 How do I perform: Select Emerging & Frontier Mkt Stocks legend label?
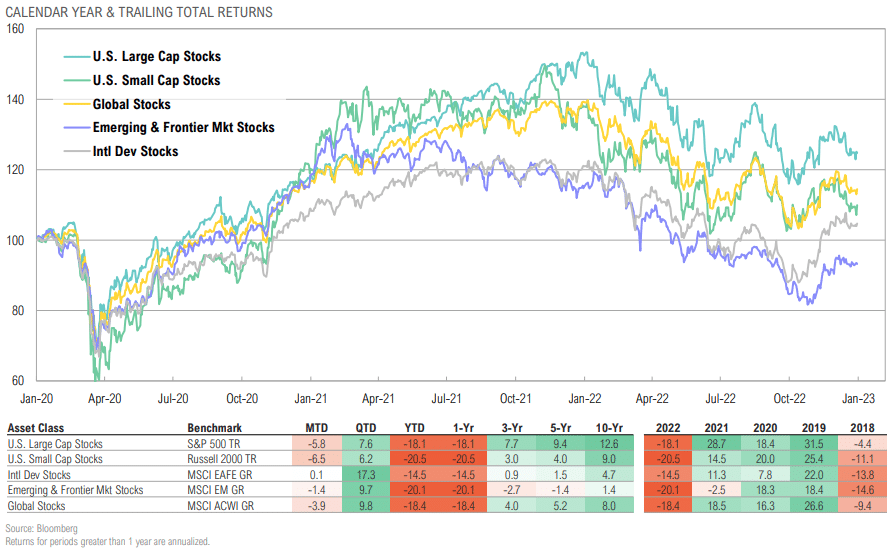(184, 128)
